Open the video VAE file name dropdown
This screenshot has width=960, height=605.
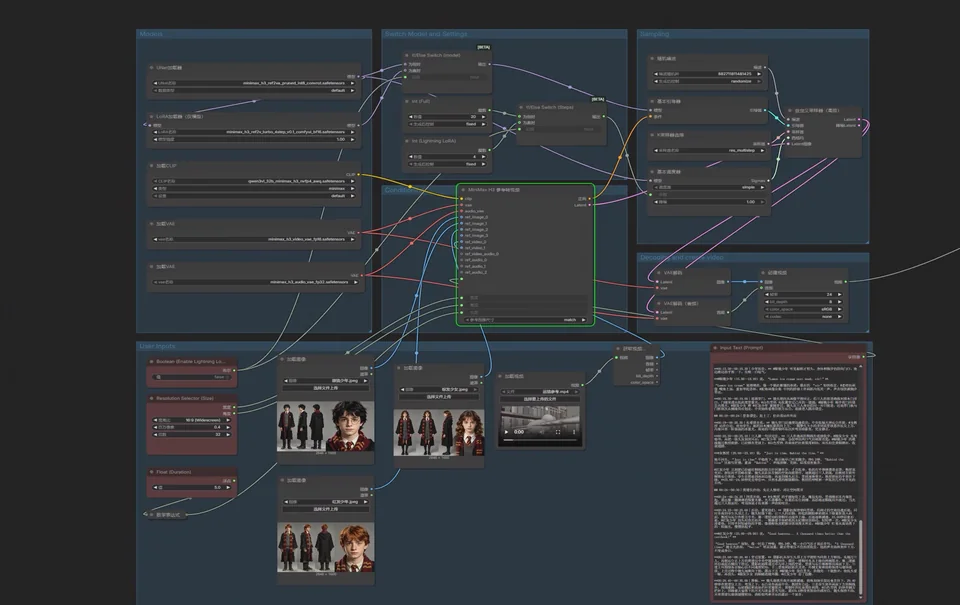(254, 239)
